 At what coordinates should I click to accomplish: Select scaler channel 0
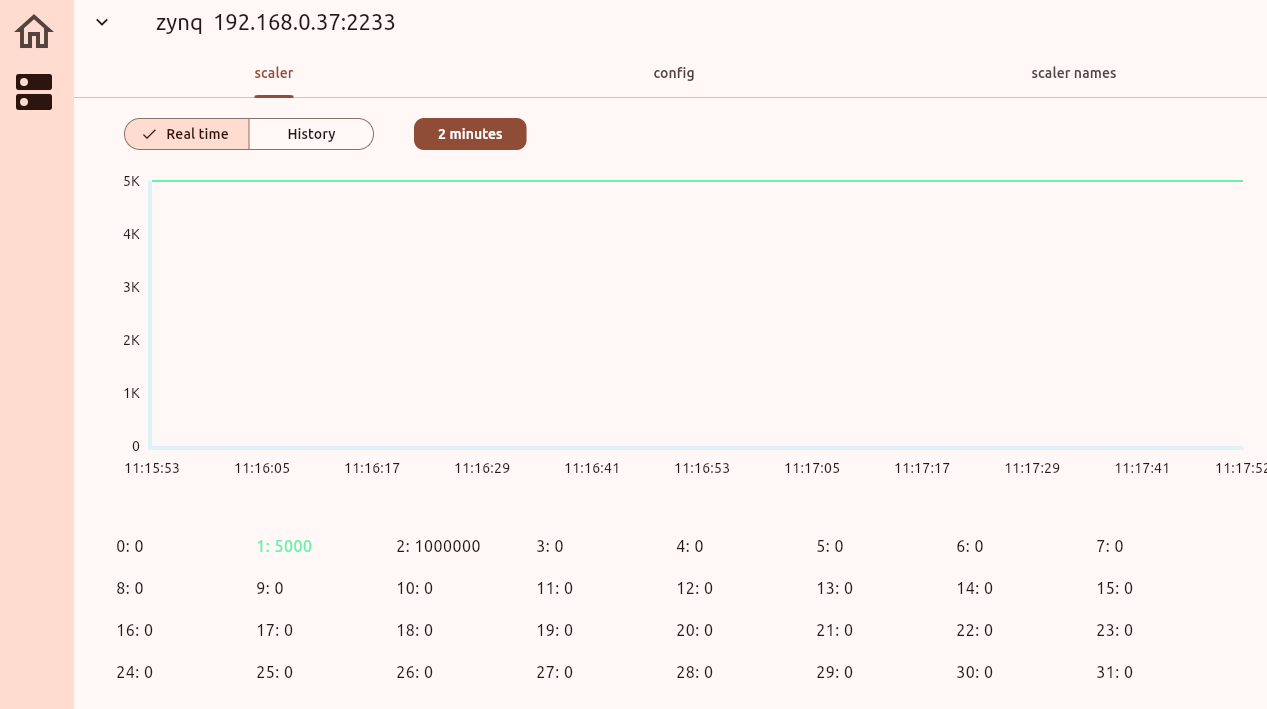130,546
